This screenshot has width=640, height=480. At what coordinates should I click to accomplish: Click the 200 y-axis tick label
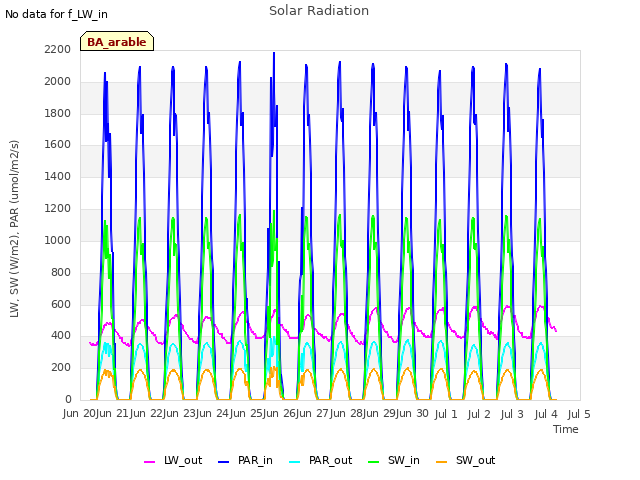(61, 367)
